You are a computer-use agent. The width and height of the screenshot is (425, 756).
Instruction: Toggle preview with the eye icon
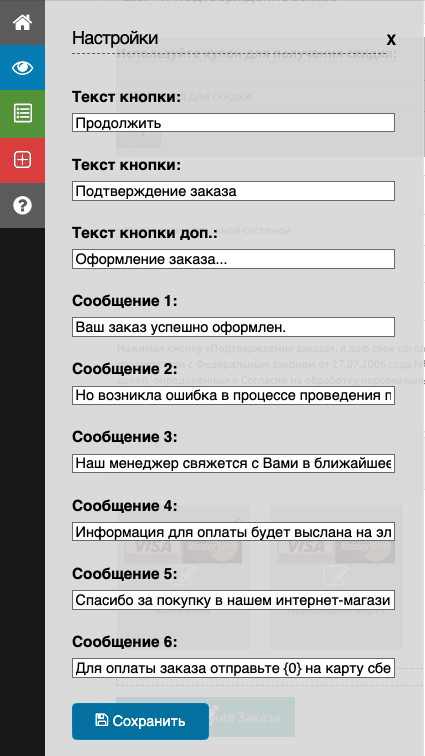[x=22, y=68]
